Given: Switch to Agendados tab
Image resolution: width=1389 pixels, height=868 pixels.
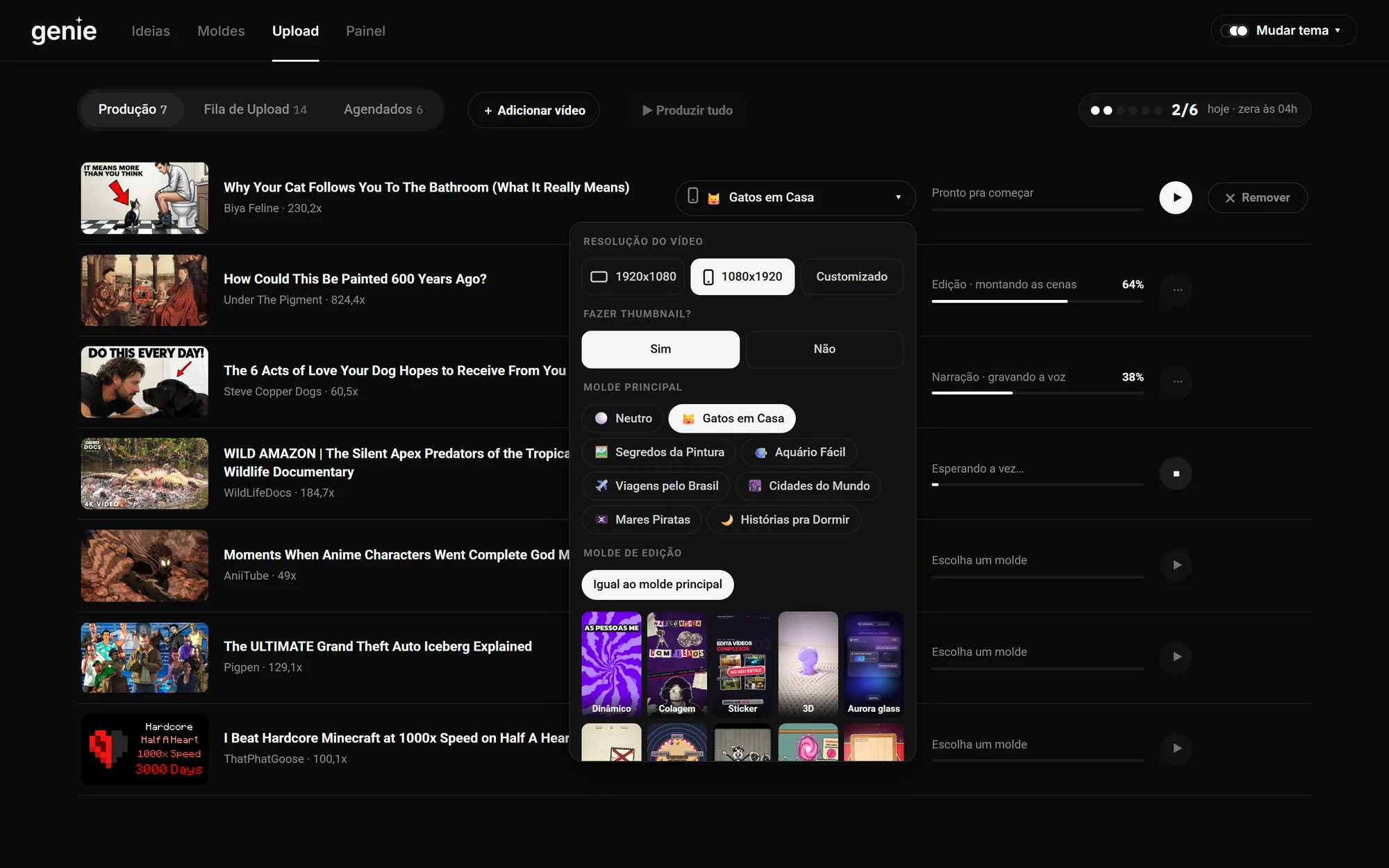Looking at the screenshot, I should point(383,110).
